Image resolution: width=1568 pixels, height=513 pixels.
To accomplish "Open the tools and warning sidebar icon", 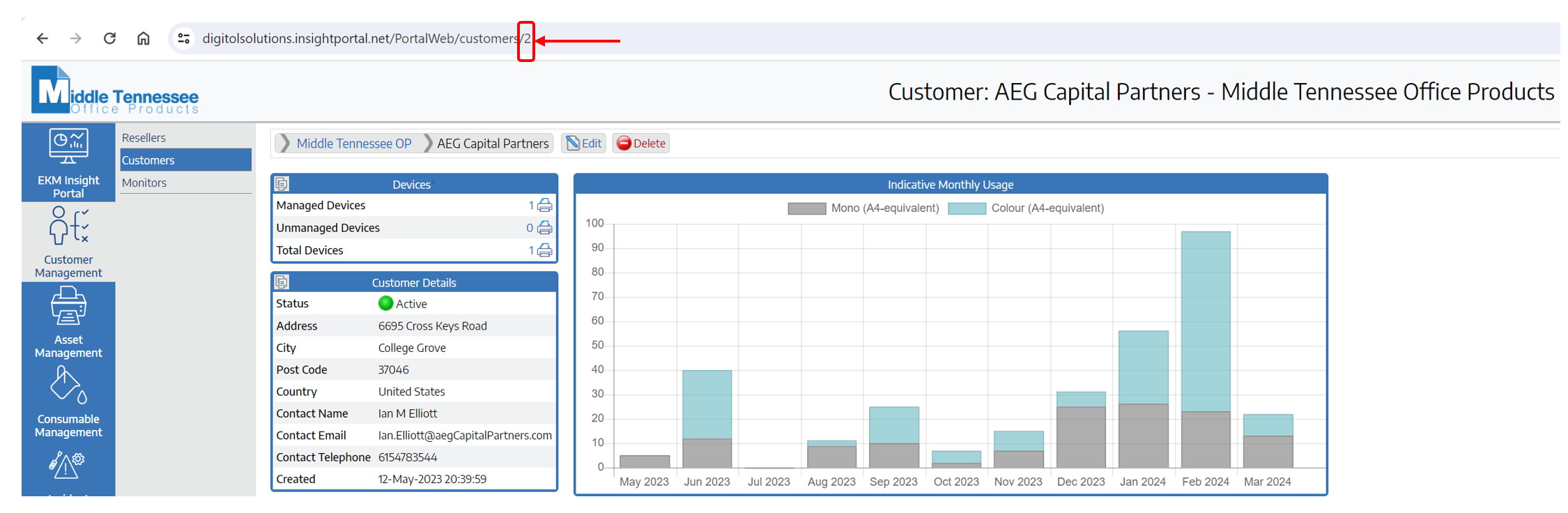I will [67, 464].
